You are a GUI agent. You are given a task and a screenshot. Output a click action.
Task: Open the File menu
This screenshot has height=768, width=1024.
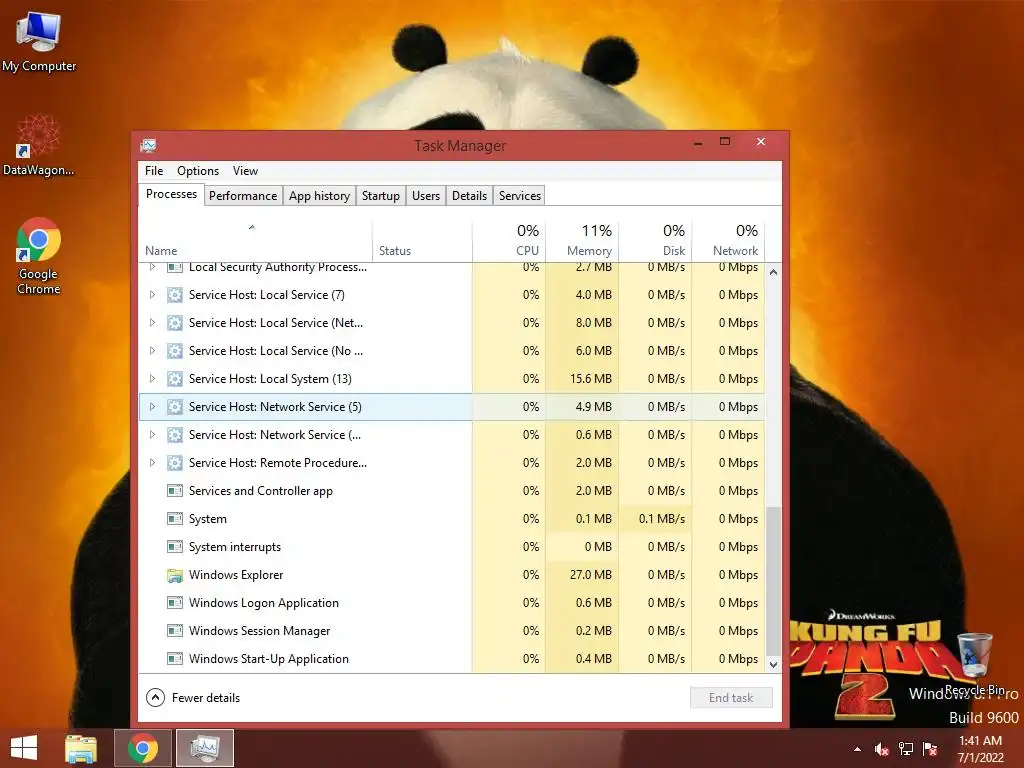[x=154, y=171]
